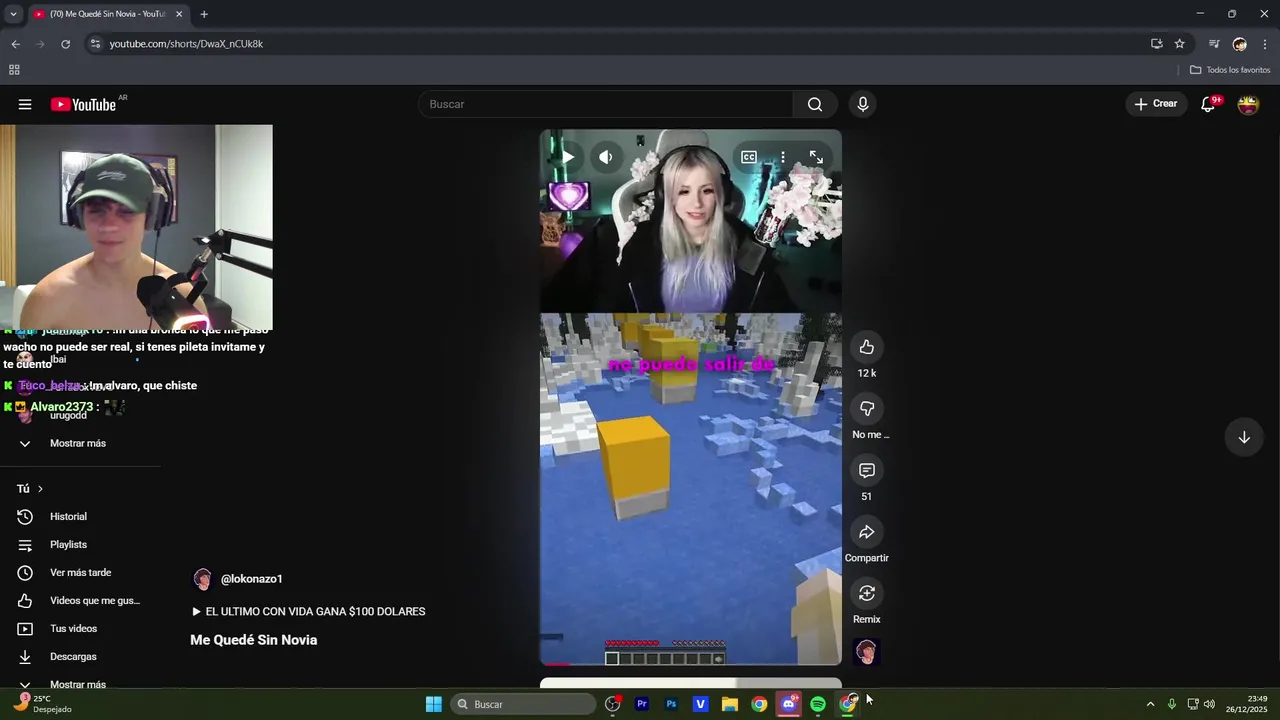Enter fullscreen on the Shorts player
The height and width of the screenshot is (720, 1280).
coord(816,157)
